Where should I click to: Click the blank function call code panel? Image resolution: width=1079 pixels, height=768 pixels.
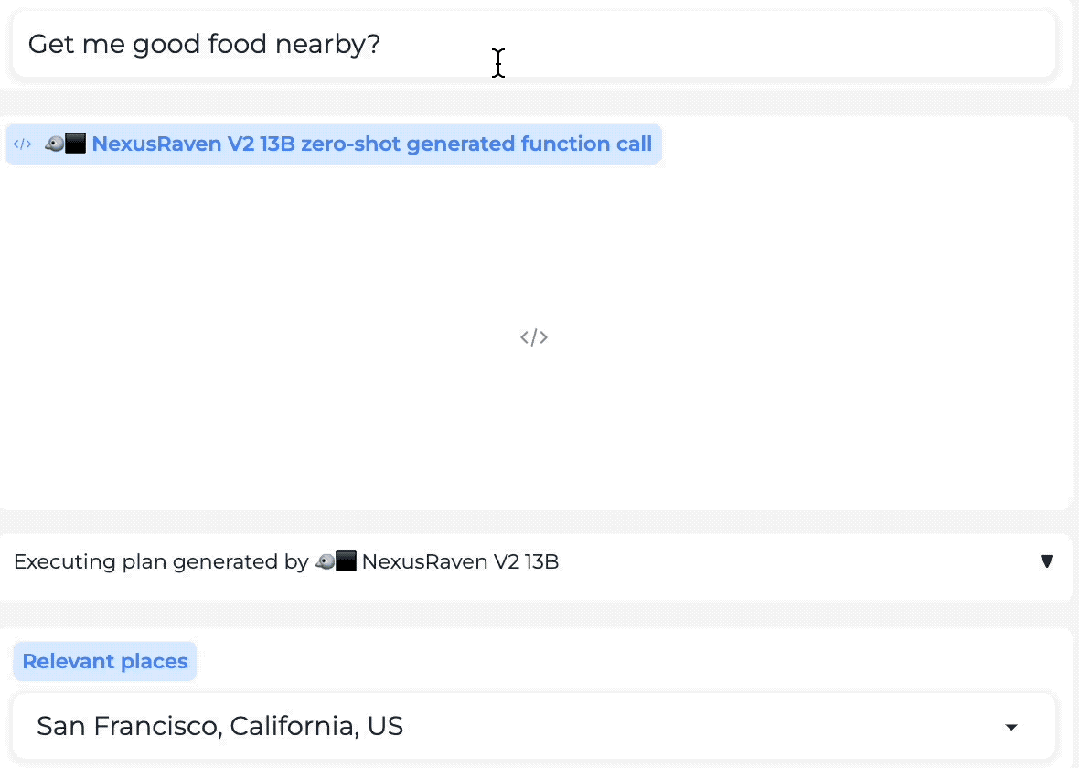click(x=534, y=337)
